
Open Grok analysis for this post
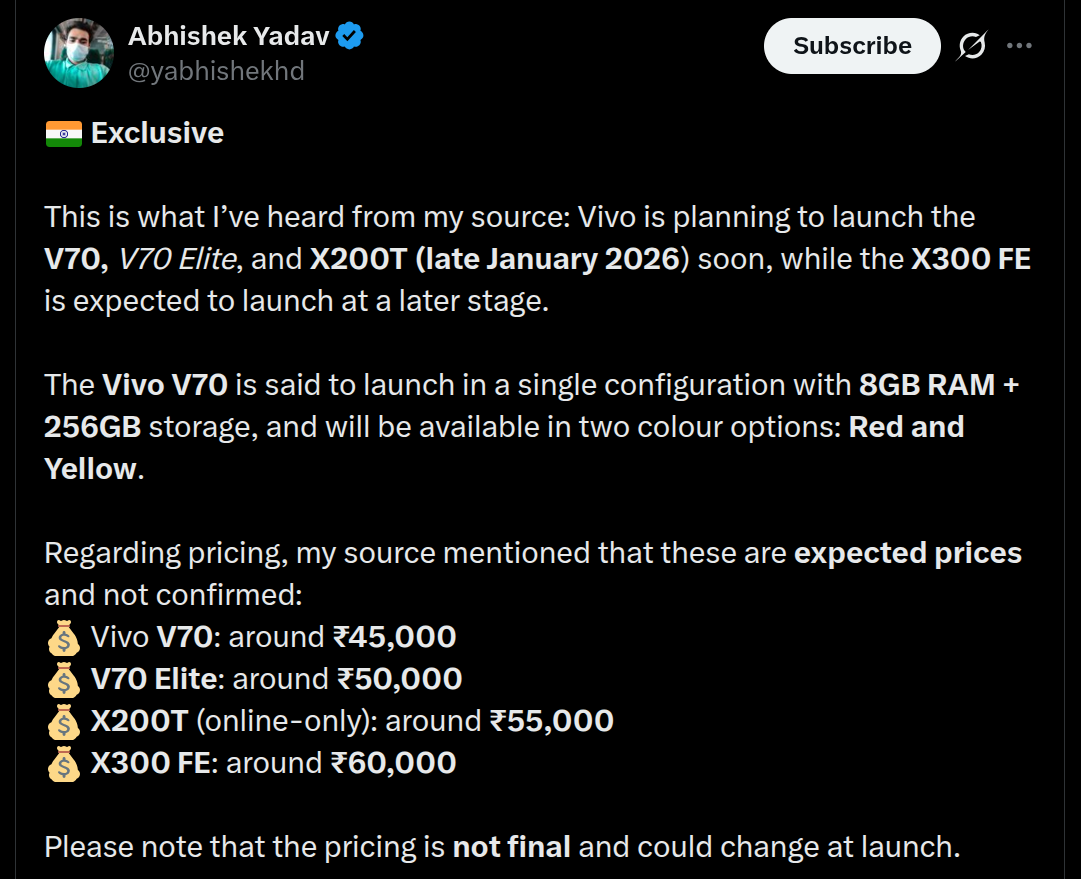pyautogui.click(x=971, y=45)
